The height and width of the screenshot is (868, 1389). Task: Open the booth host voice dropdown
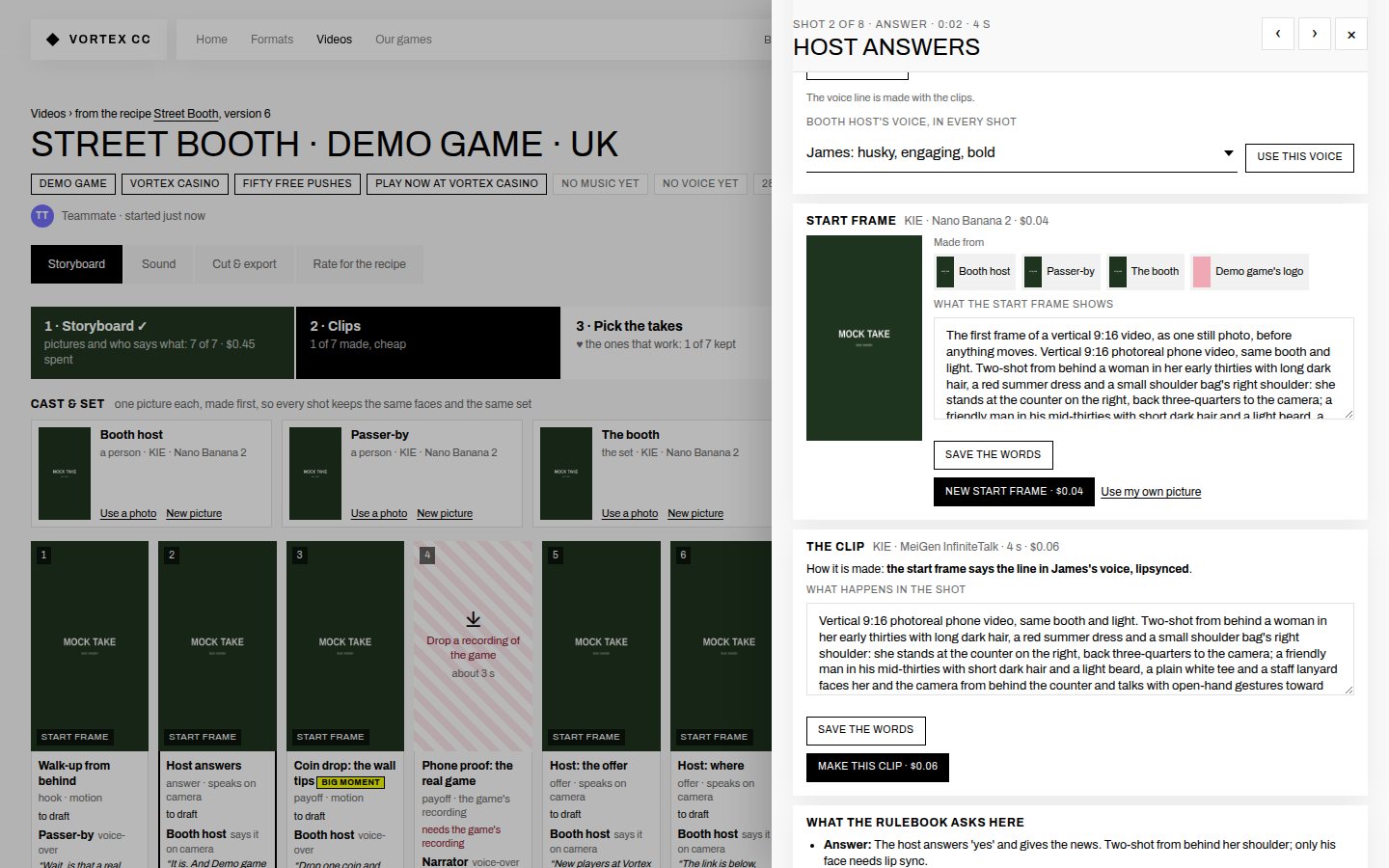(1021, 153)
